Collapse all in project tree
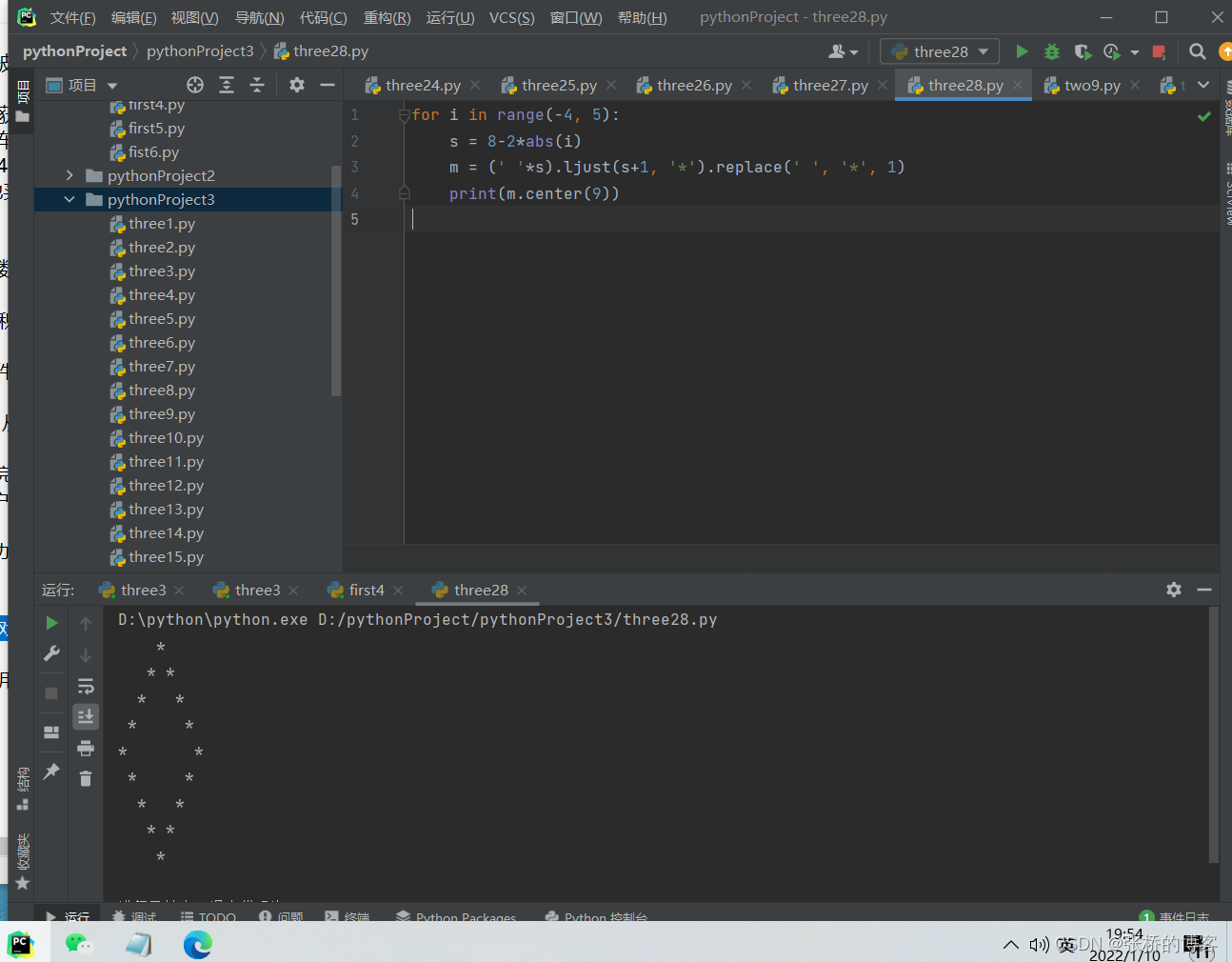Image resolution: width=1232 pixels, height=962 pixels. [x=257, y=85]
